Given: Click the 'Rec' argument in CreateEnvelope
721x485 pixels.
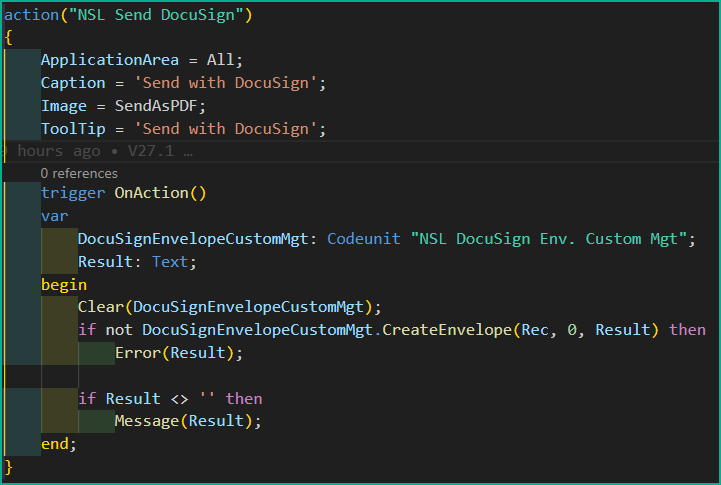Looking at the screenshot, I should (534, 330).
